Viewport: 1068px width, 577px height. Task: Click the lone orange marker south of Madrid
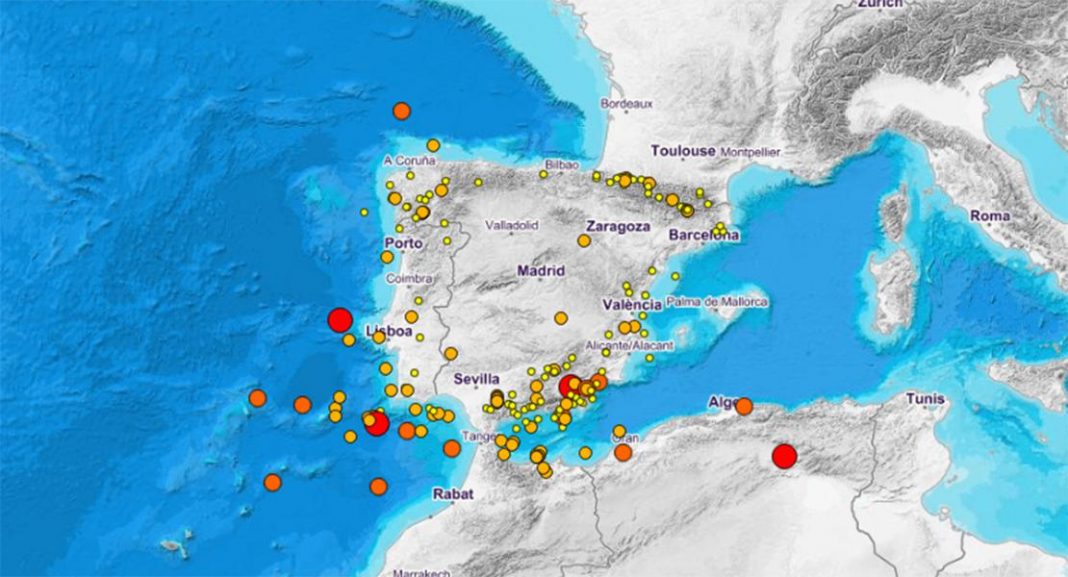(x=561, y=319)
